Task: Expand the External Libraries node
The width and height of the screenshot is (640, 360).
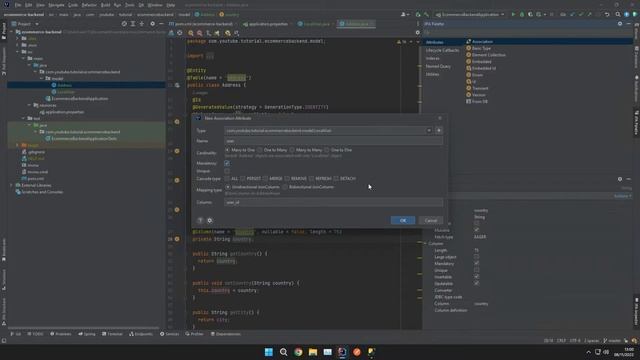Action: click(x=12, y=185)
